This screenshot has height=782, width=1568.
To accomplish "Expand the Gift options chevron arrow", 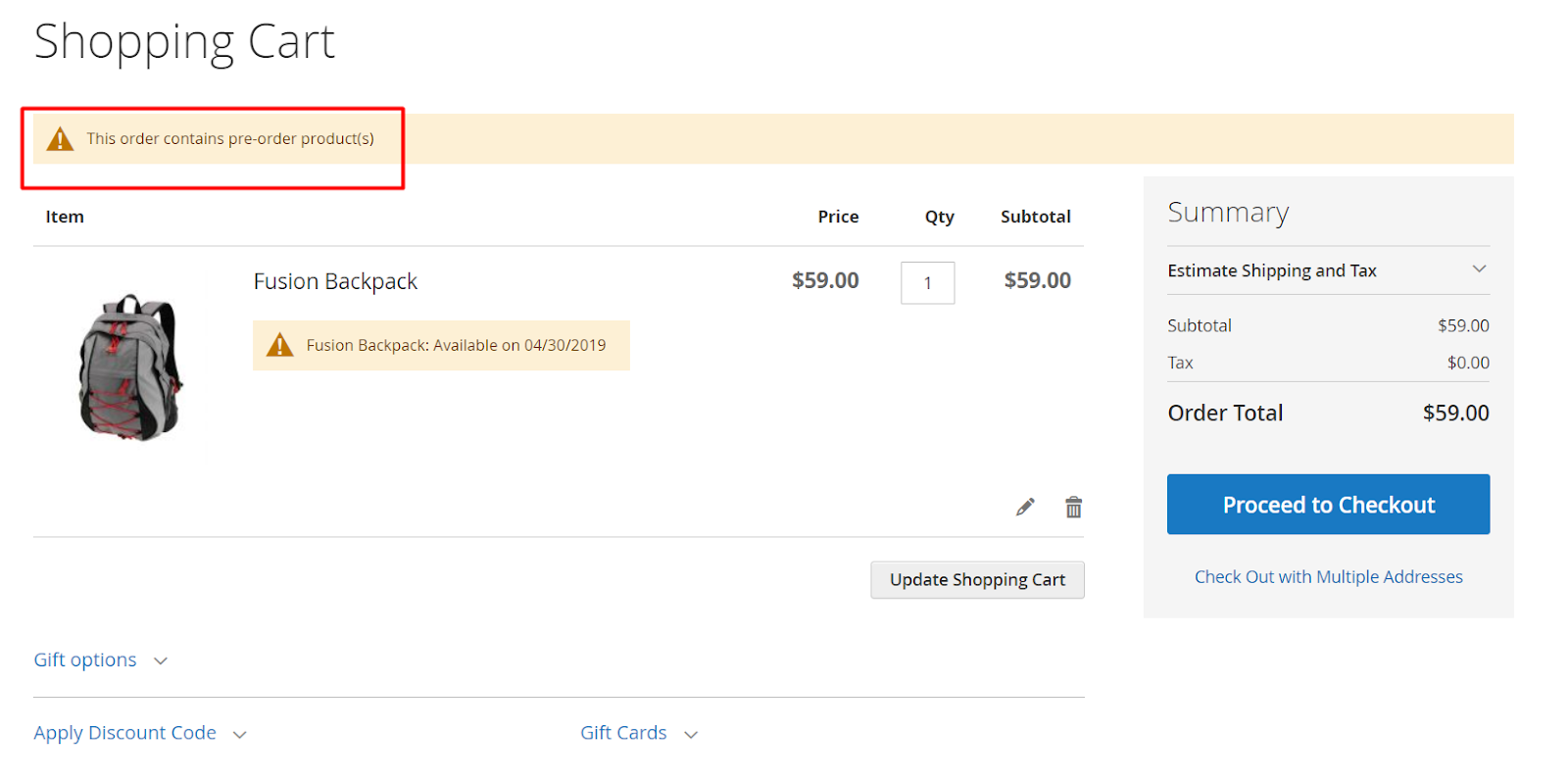I will click(161, 661).
